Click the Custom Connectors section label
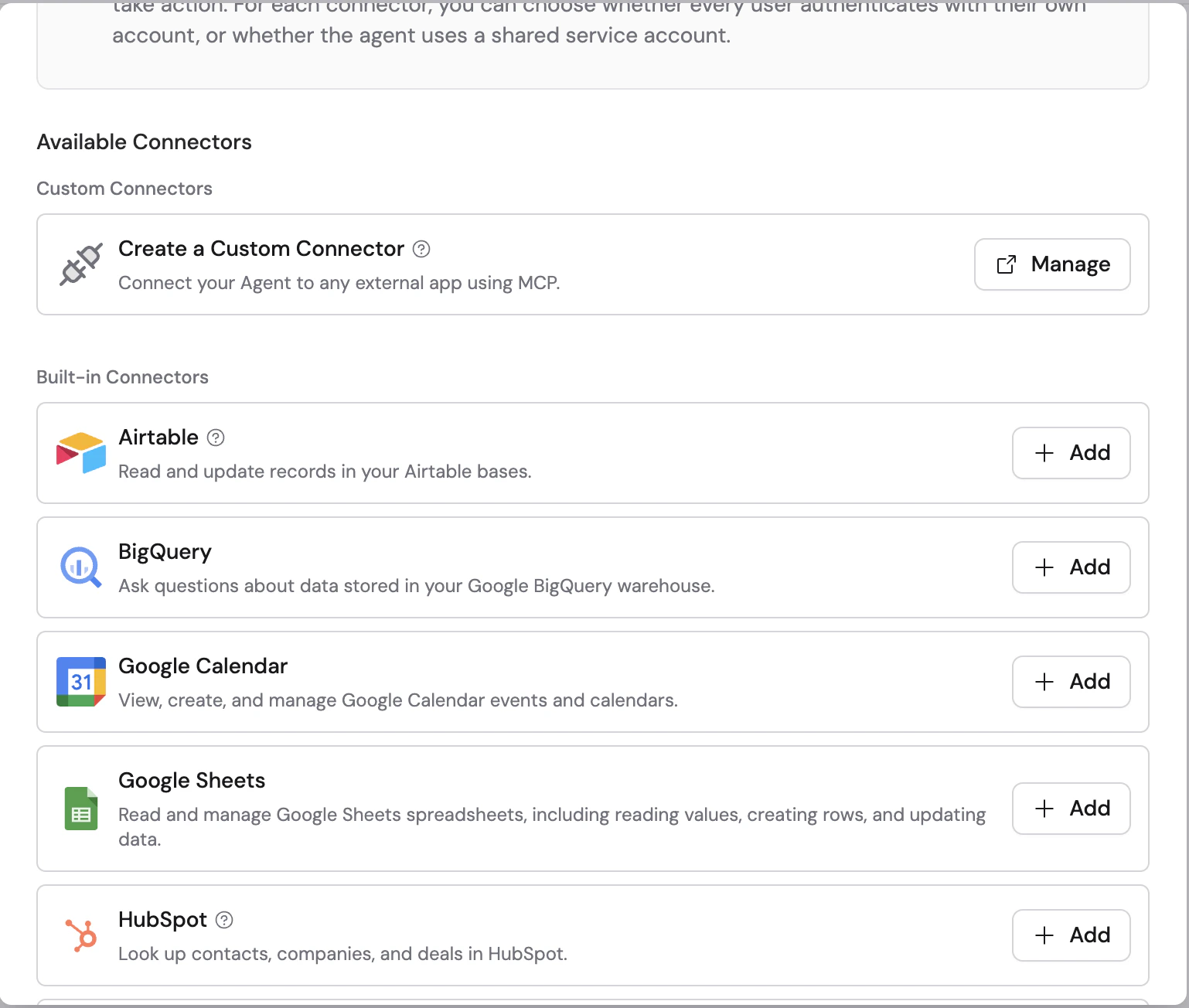 point(124,188)
